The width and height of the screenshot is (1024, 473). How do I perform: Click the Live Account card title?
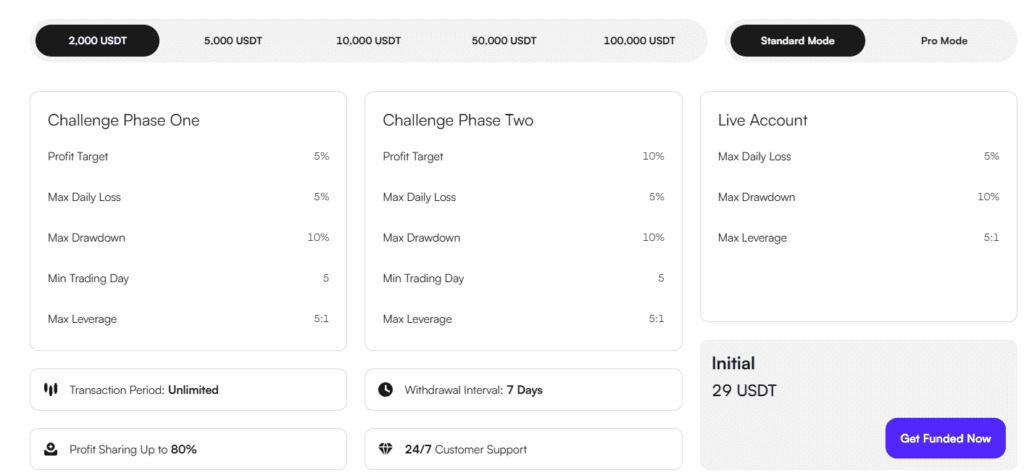tap(763, 120)
